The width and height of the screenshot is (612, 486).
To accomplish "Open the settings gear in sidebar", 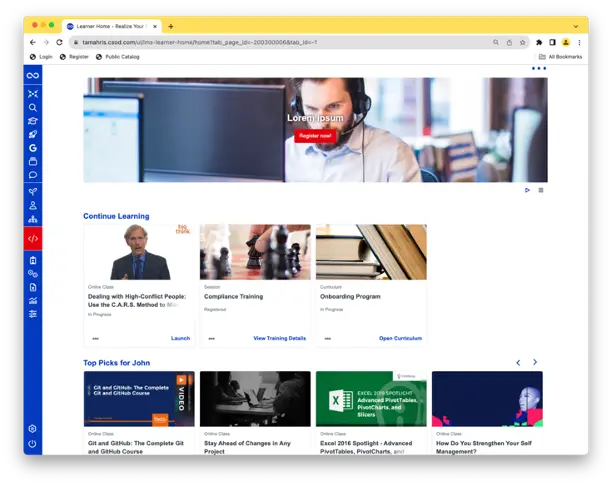I will click(33, 429).
